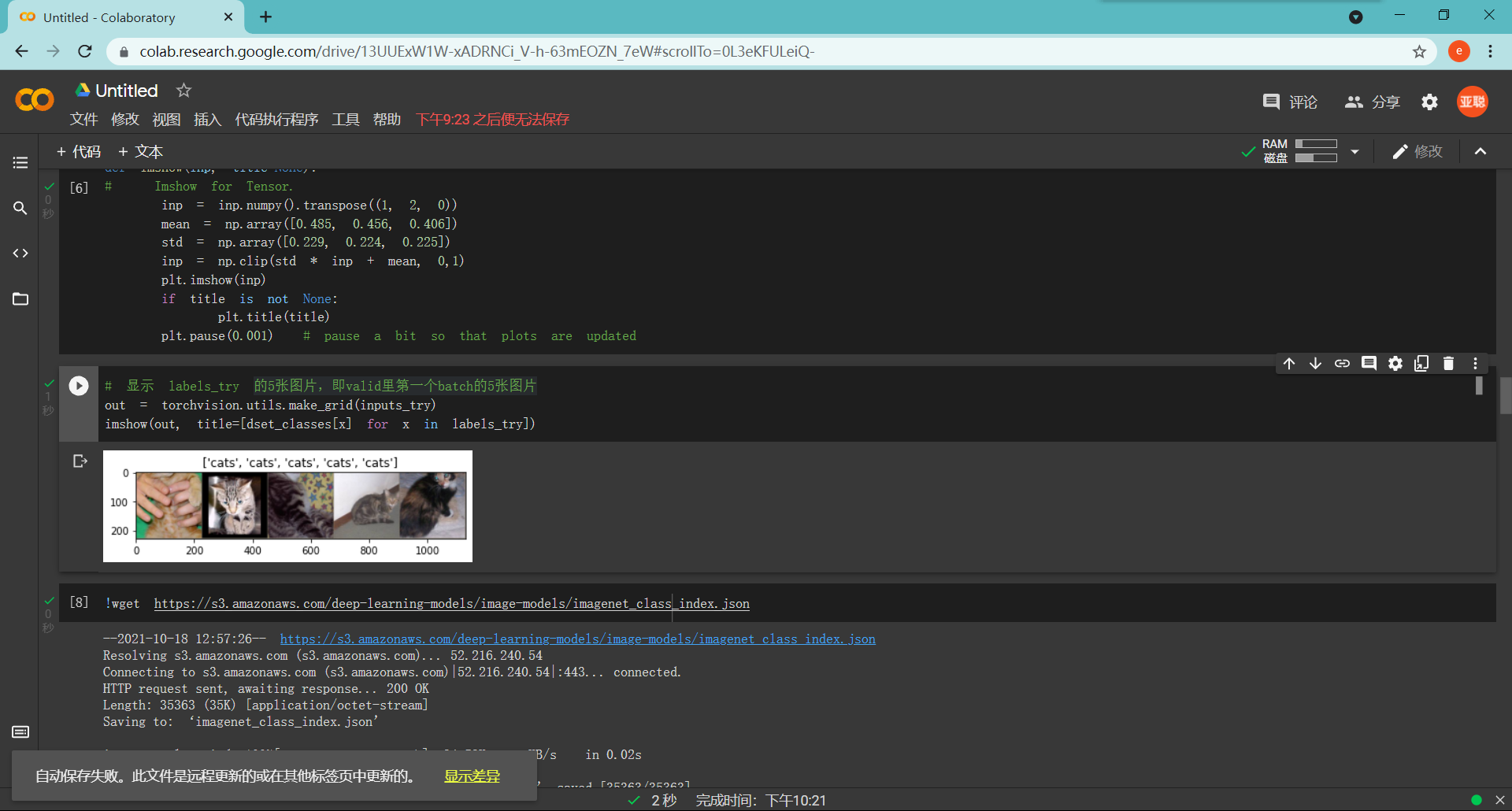The image size is (1512, 811).
Task: Open the table of contents sidebar icon
Action: (20, 162)
